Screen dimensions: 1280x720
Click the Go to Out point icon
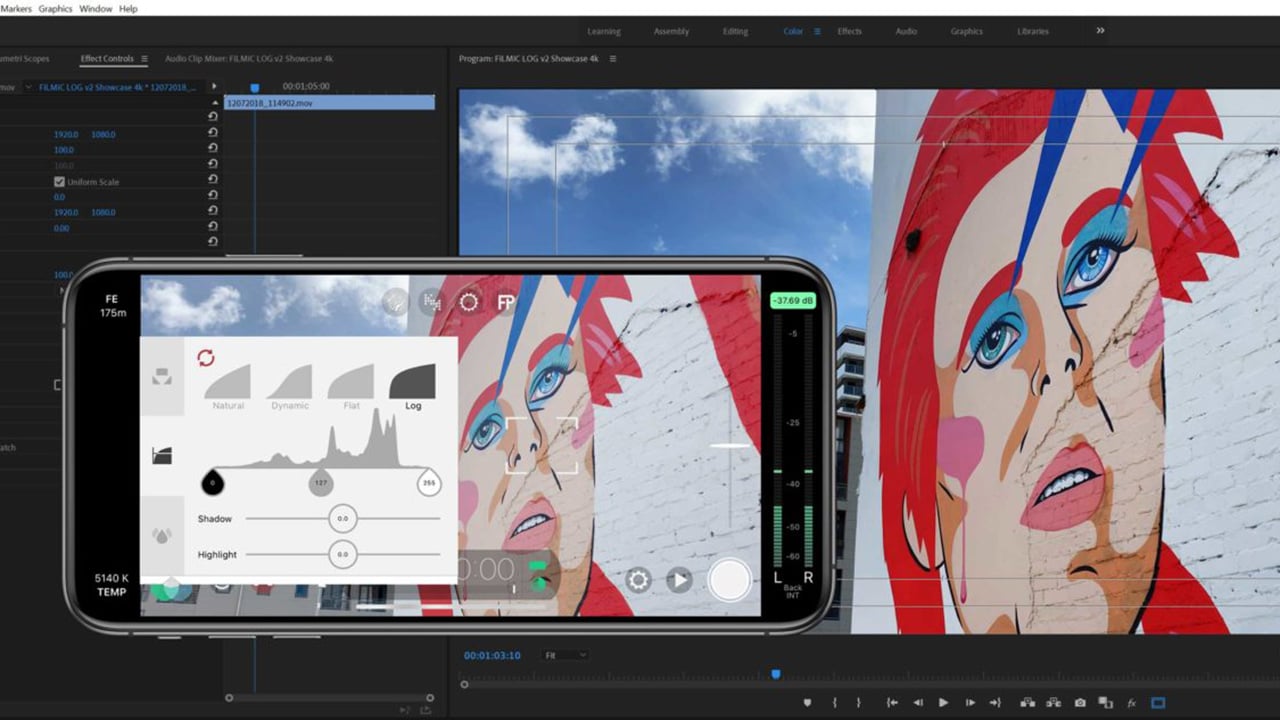[995, 703]
